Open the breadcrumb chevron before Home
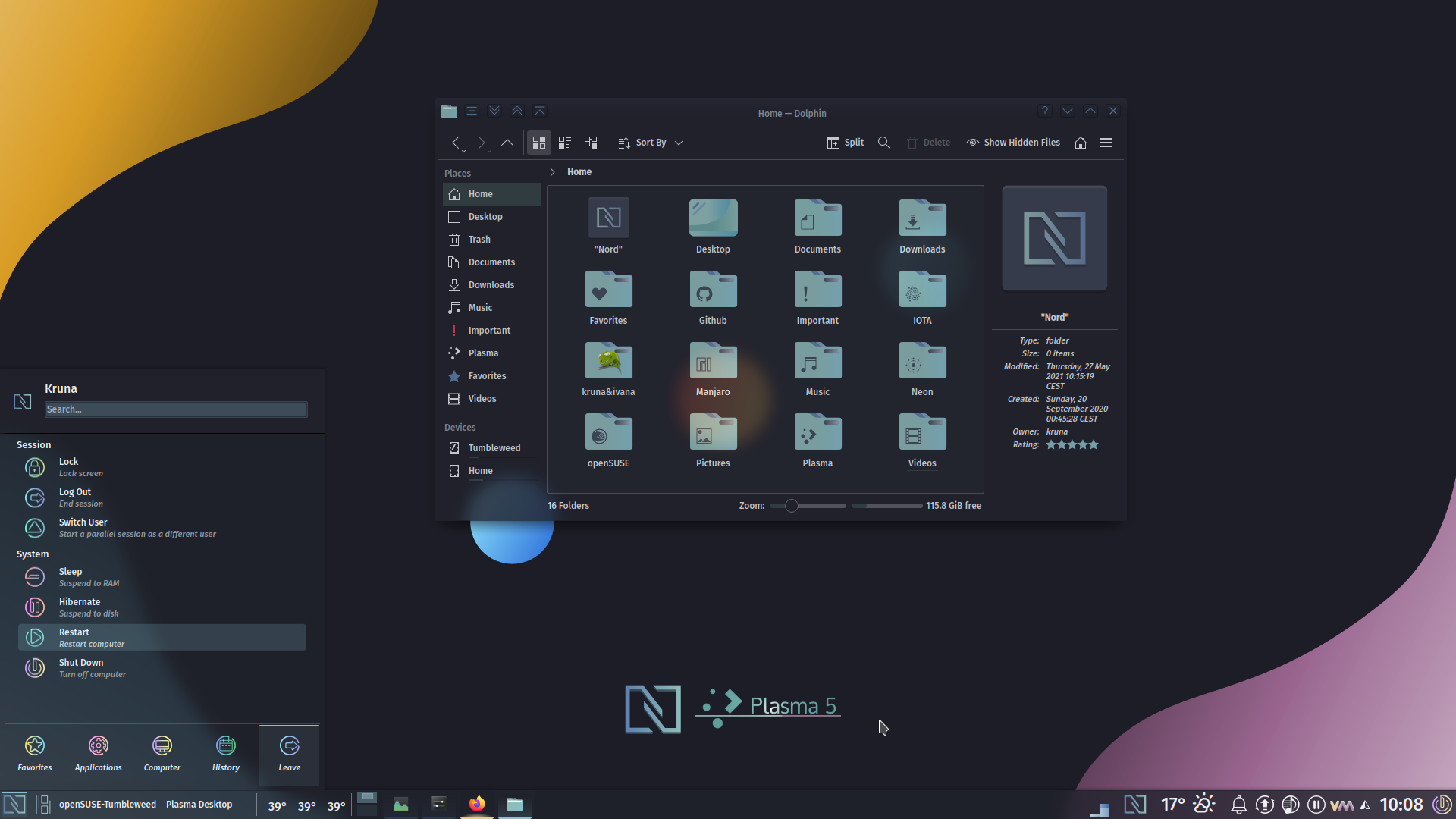The width and height of the screenshot is (1456, 819). [552, 172]
